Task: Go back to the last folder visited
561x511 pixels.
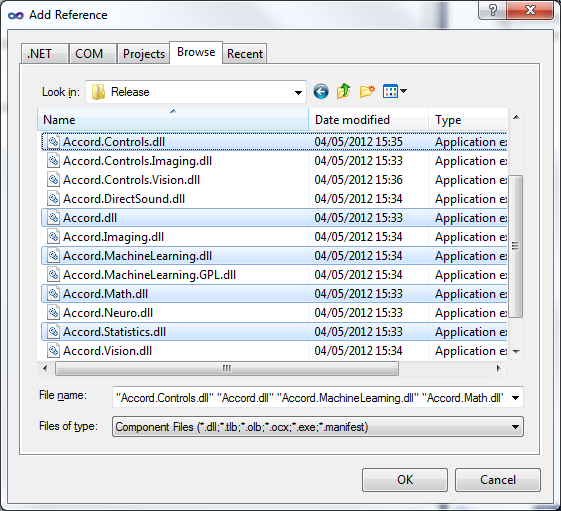Action: (321, 92)
